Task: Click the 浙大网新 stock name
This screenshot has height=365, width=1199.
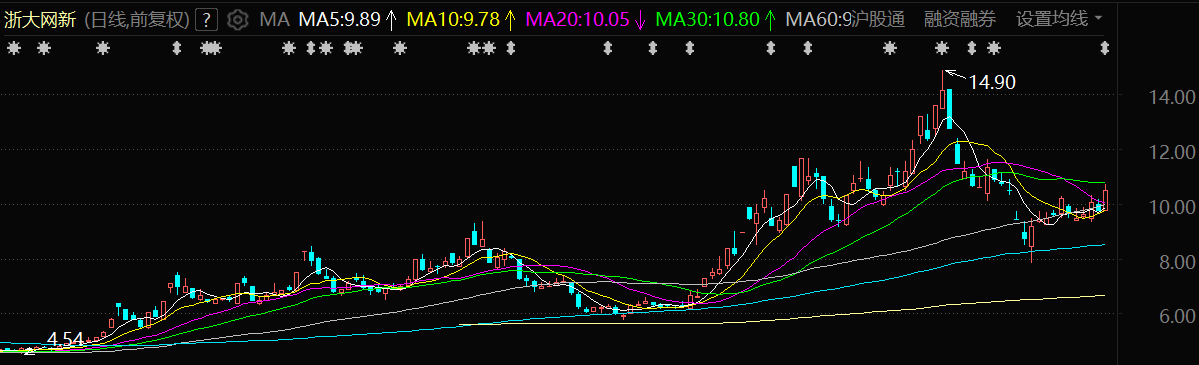Action: point(41,19)
